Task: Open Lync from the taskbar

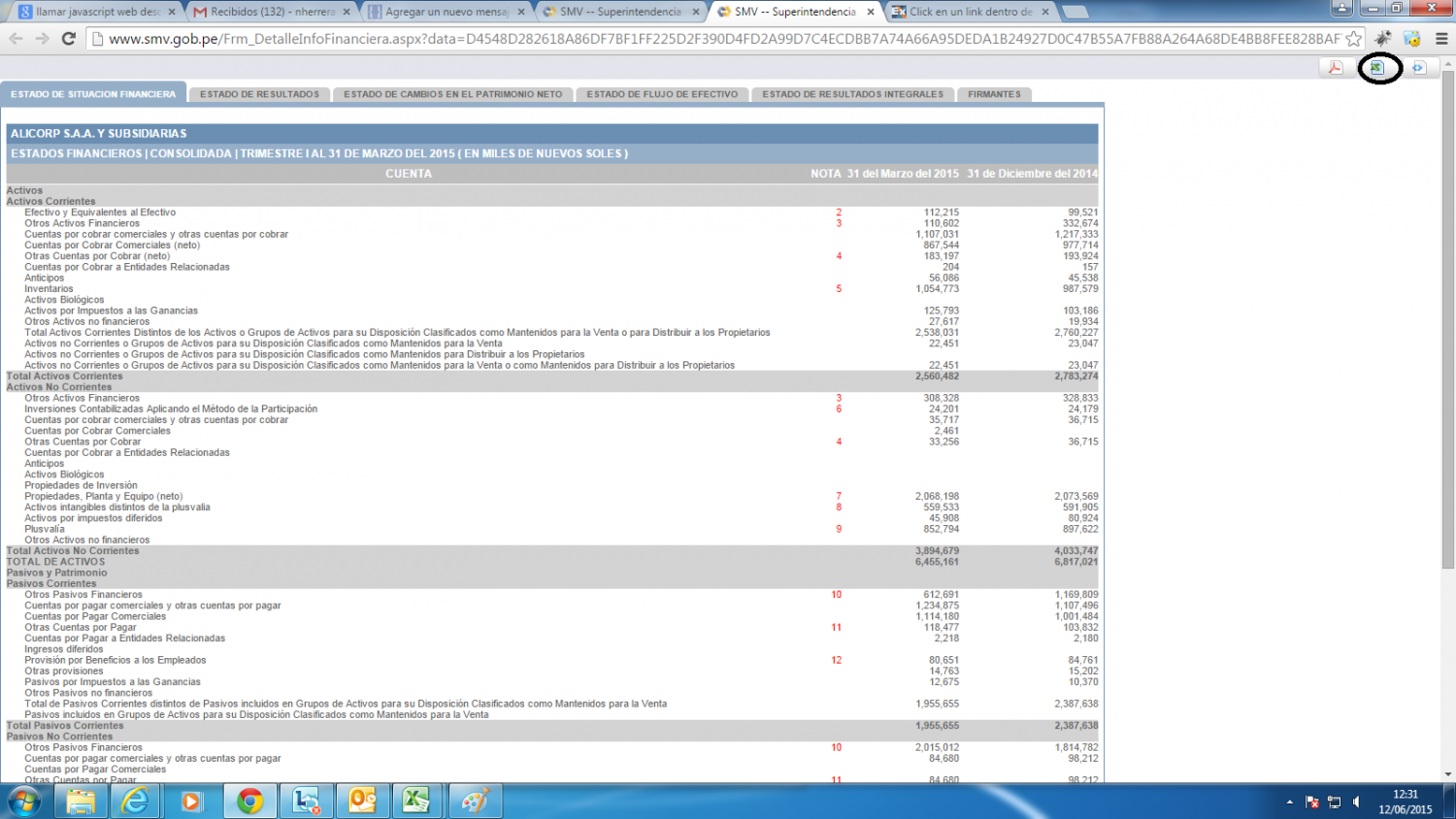Action: [x=306, y=802]
